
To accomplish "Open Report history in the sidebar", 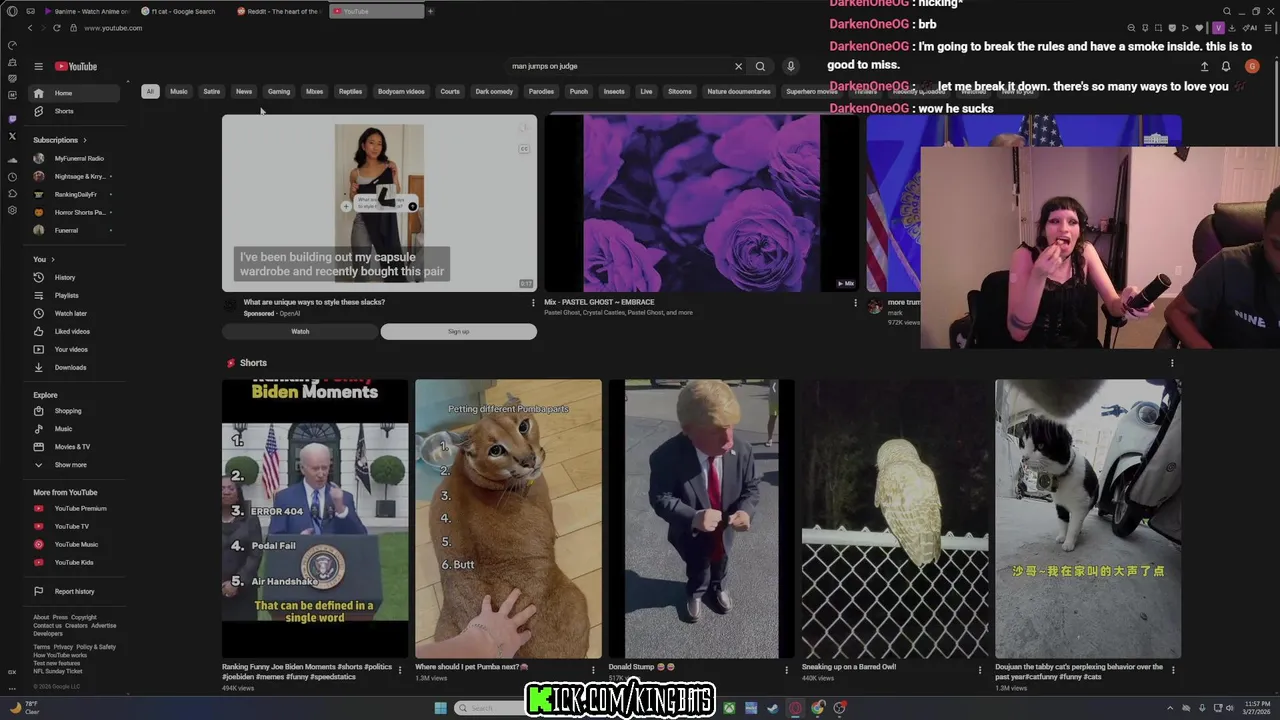I will point(73,591).
